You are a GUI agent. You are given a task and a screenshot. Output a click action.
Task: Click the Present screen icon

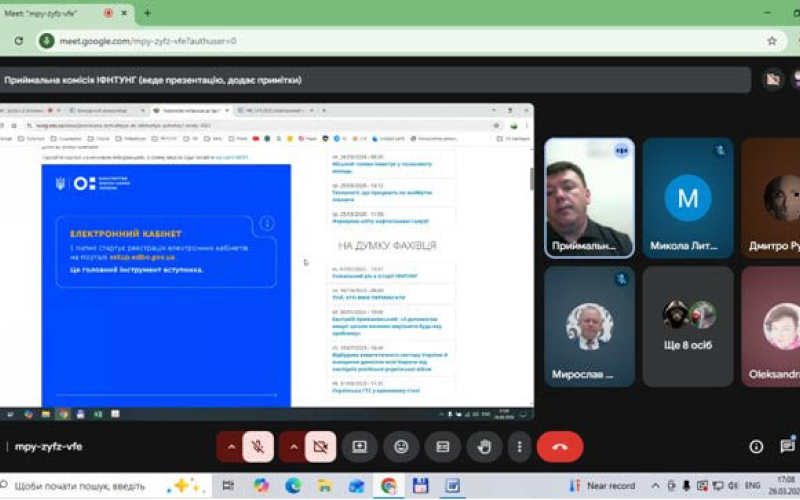359,447
